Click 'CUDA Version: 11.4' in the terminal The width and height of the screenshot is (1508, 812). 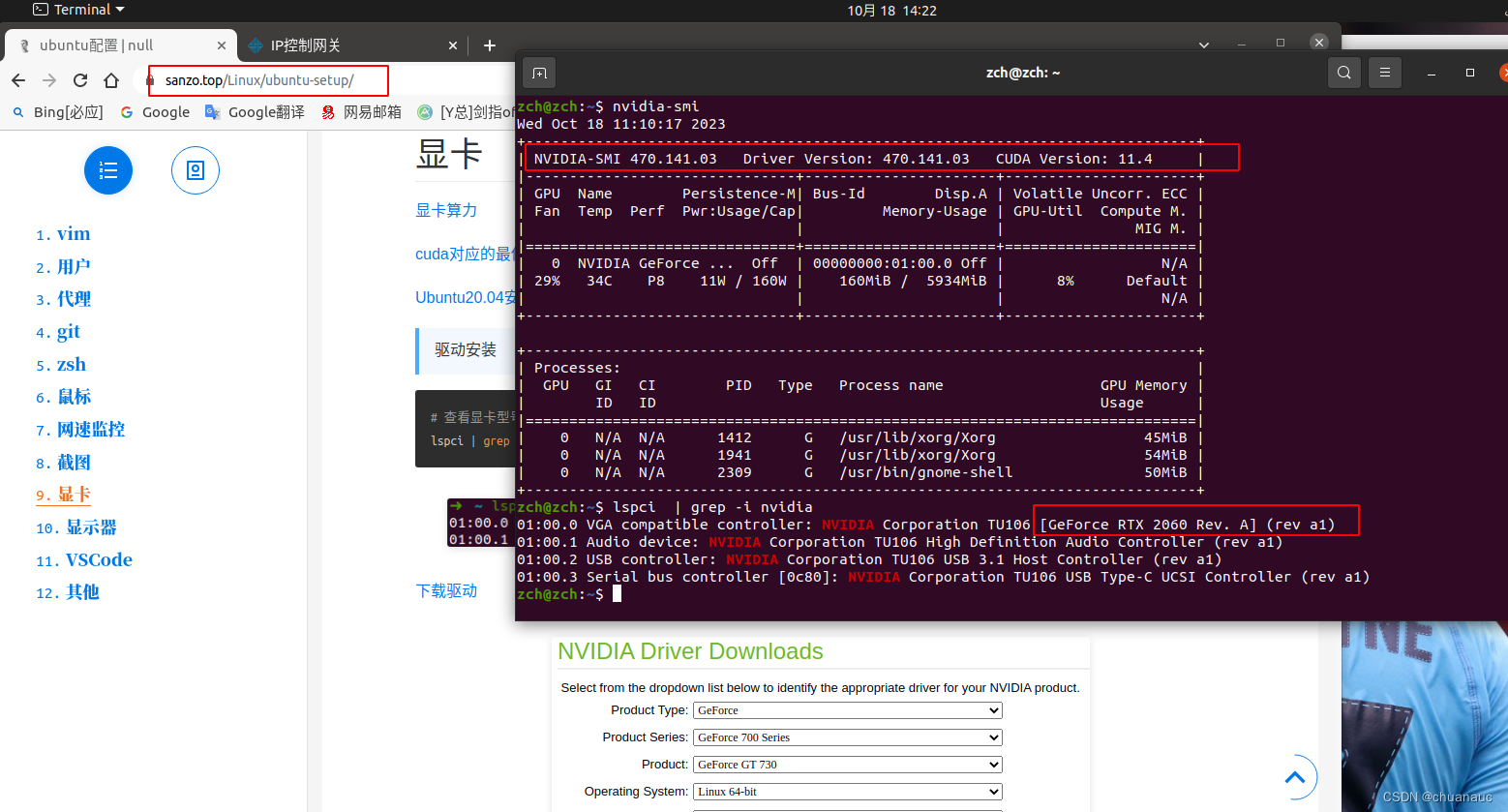[1074, 159]
